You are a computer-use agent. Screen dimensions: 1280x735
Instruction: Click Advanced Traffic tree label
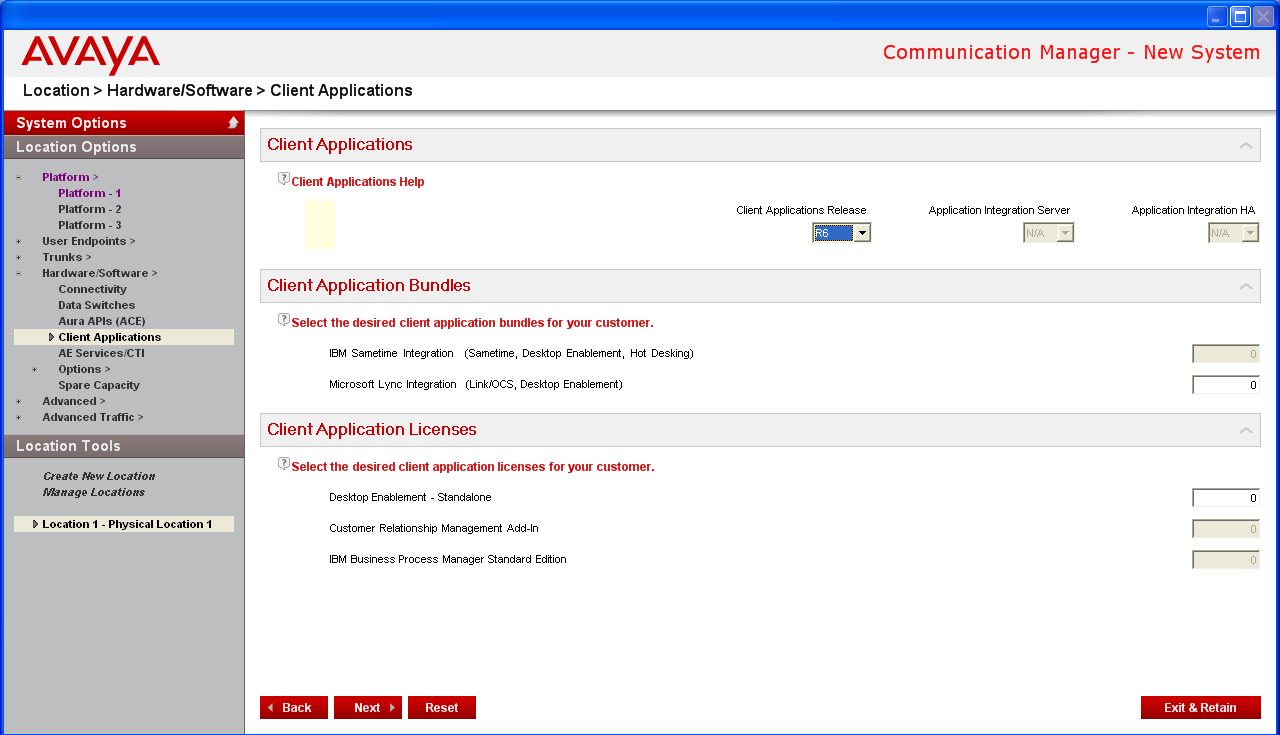pyautogui.click(x=93, y=417)
